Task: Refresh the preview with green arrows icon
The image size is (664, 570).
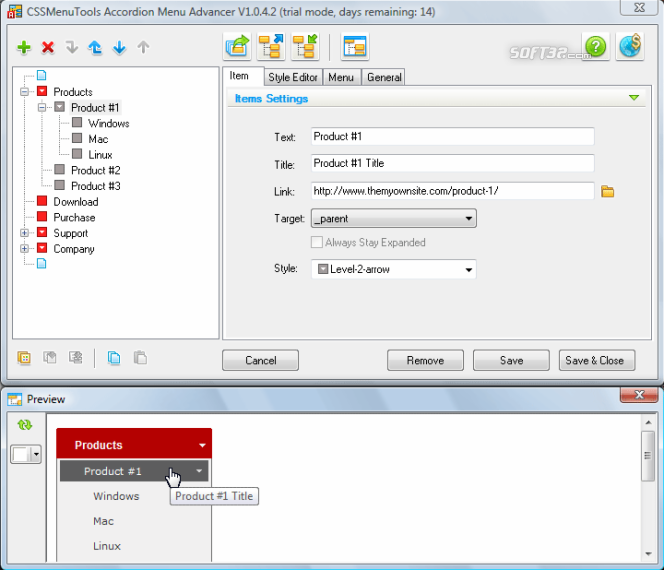Action: coord(25,425)
